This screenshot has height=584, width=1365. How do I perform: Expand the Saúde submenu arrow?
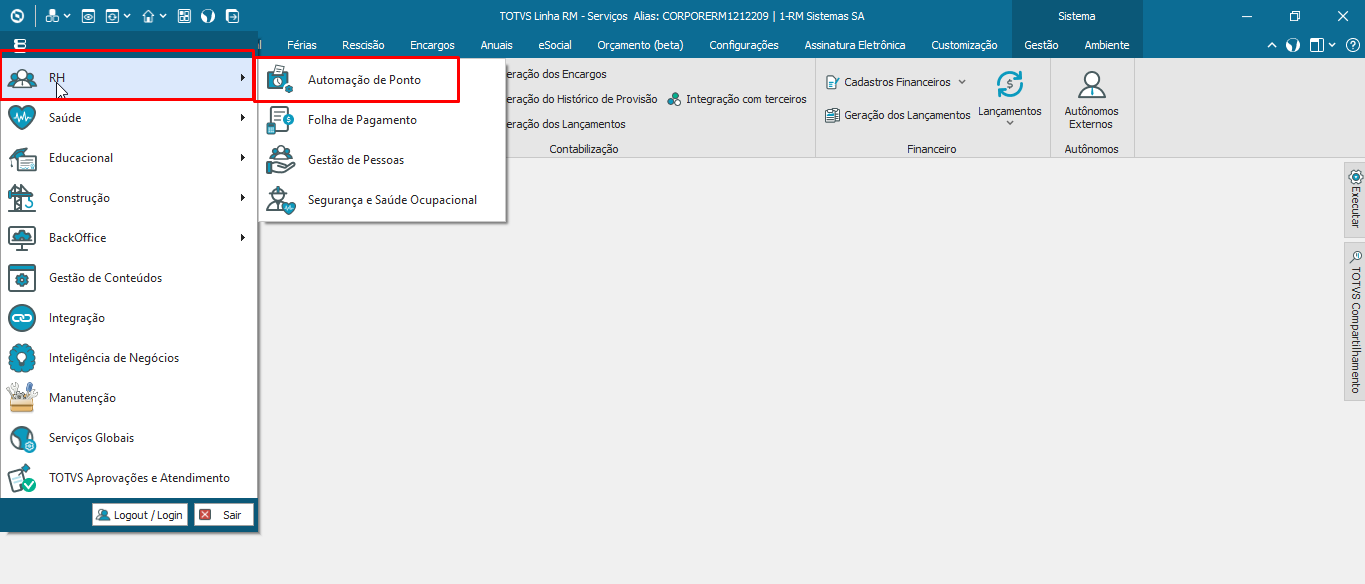click(x=243, y=118)
